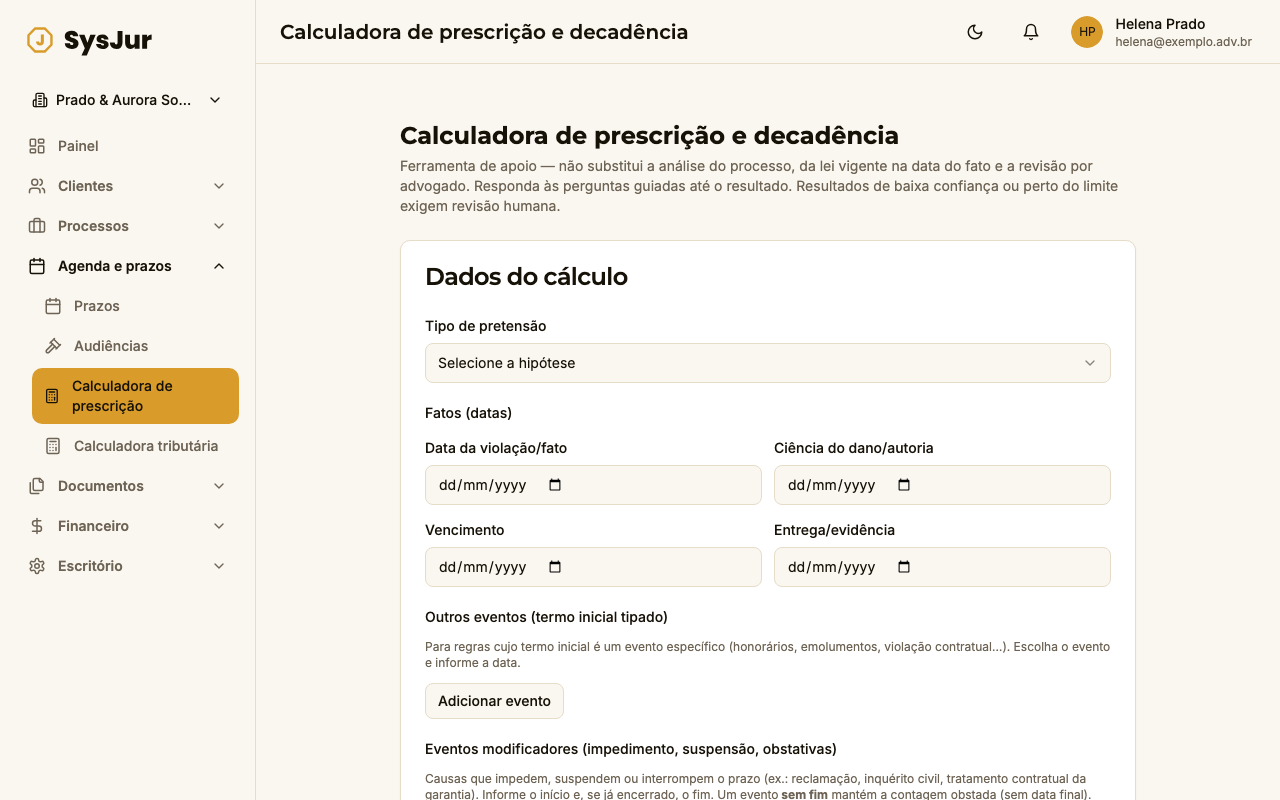Expand the Financeiro menu chevron
Screen dimensions: 1280x800
pos(219,526)
